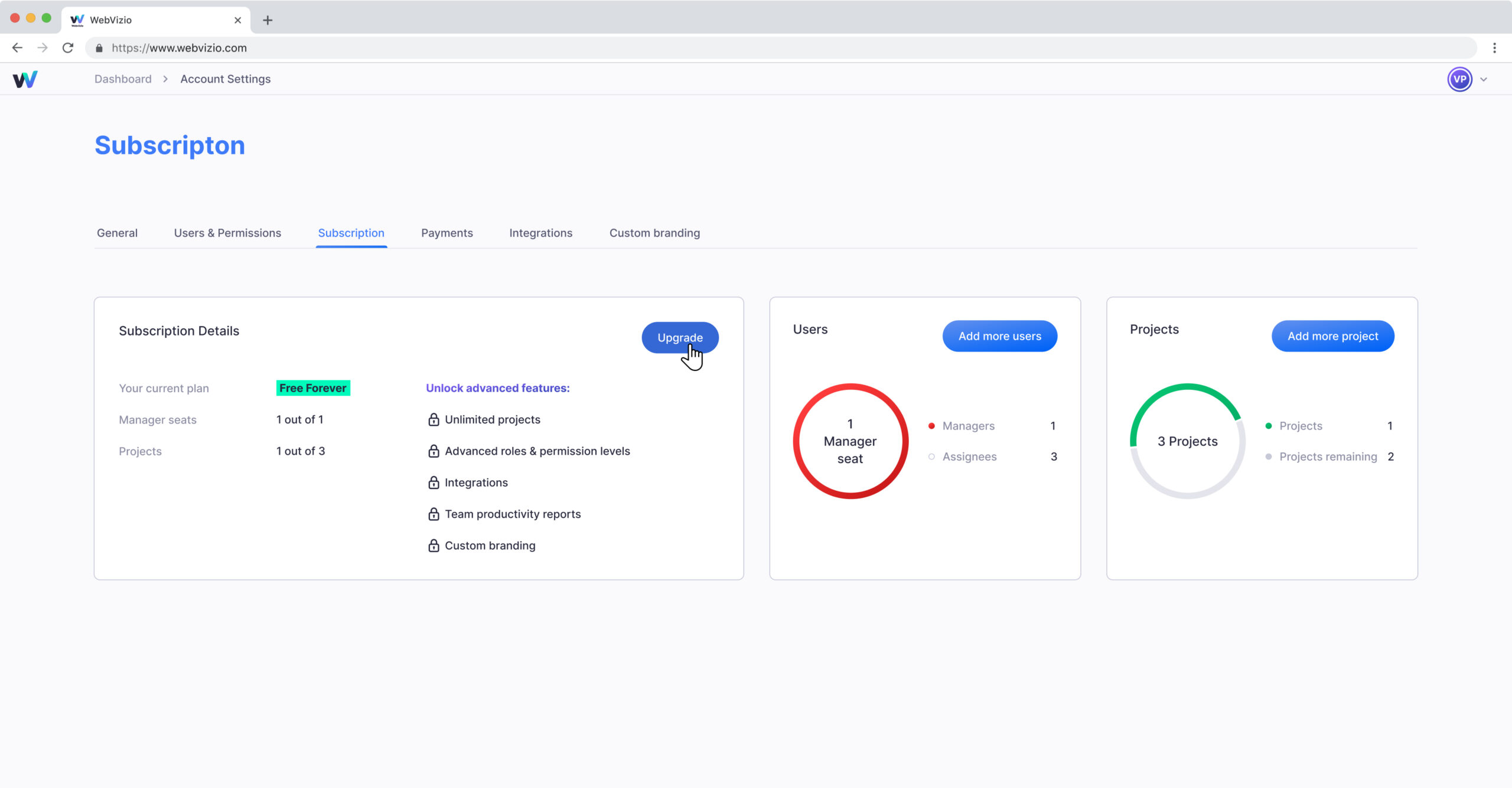
Task: Select the Custom branding tab
Action: pyautogui.click(x=654, y=233)
